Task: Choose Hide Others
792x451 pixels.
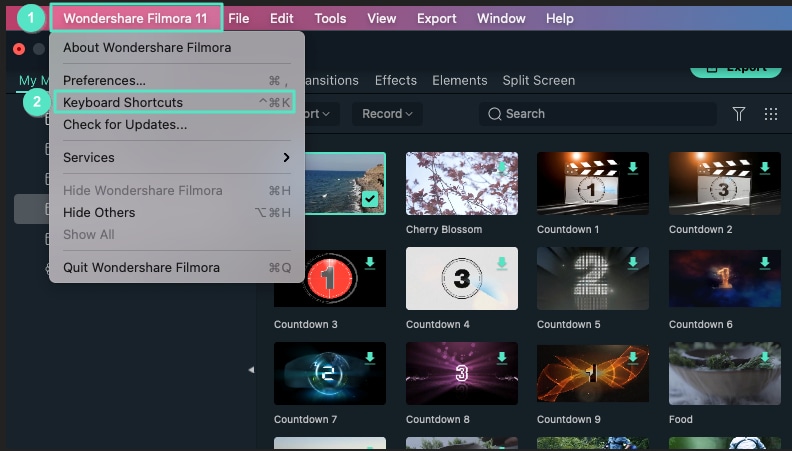Action: 177,213
